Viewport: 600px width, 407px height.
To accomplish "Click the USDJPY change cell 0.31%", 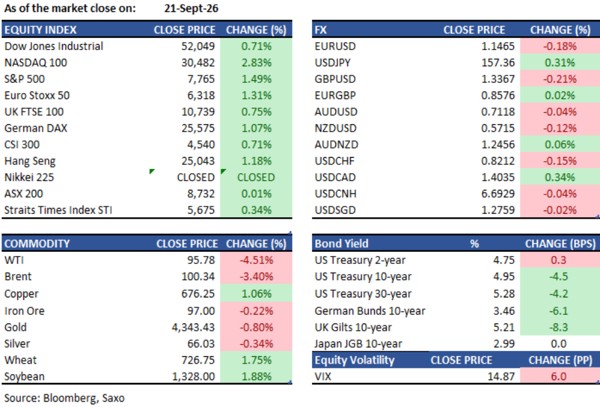I will [560, 62].
